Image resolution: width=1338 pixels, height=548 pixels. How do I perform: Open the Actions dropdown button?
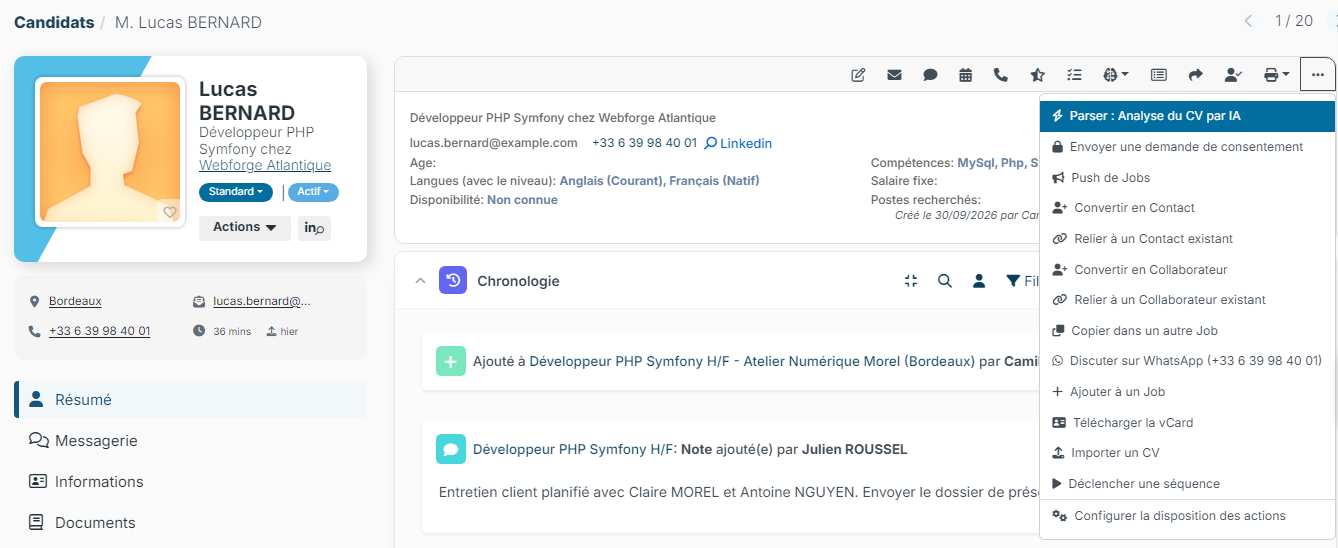tap(245, 227)
